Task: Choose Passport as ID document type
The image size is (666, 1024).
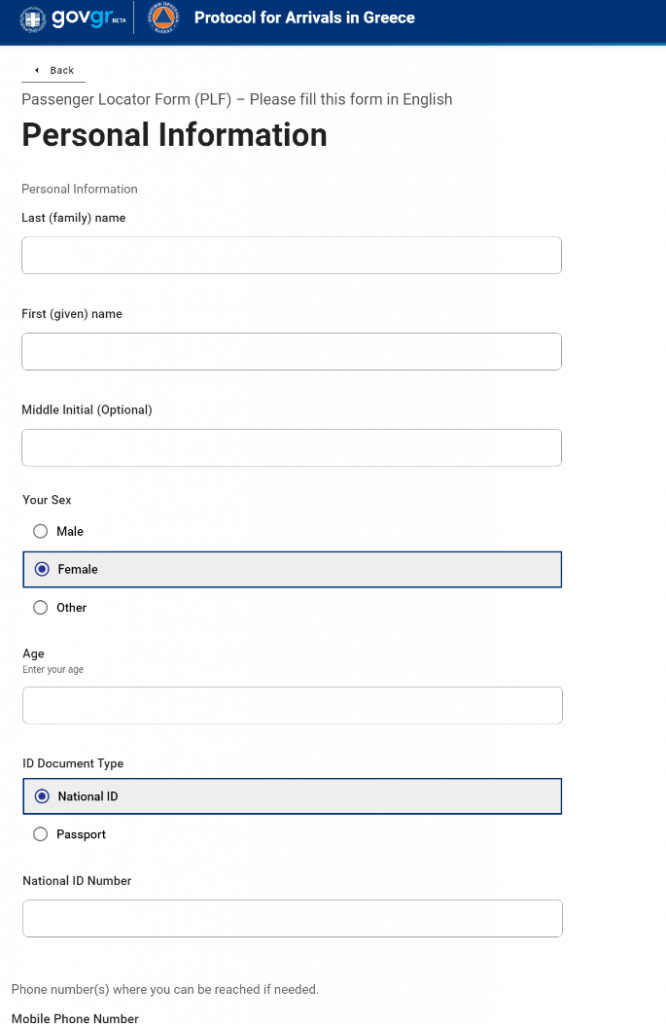Action: 41,834
